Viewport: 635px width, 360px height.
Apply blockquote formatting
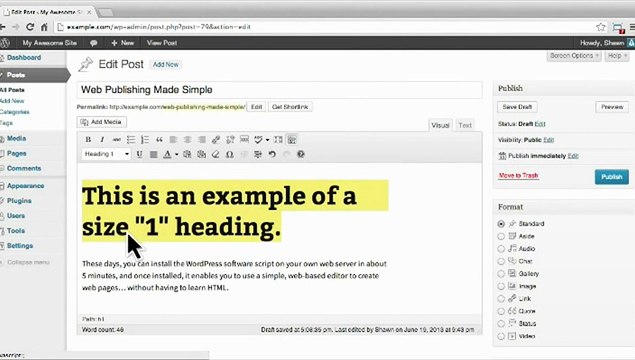pos(159,140)
